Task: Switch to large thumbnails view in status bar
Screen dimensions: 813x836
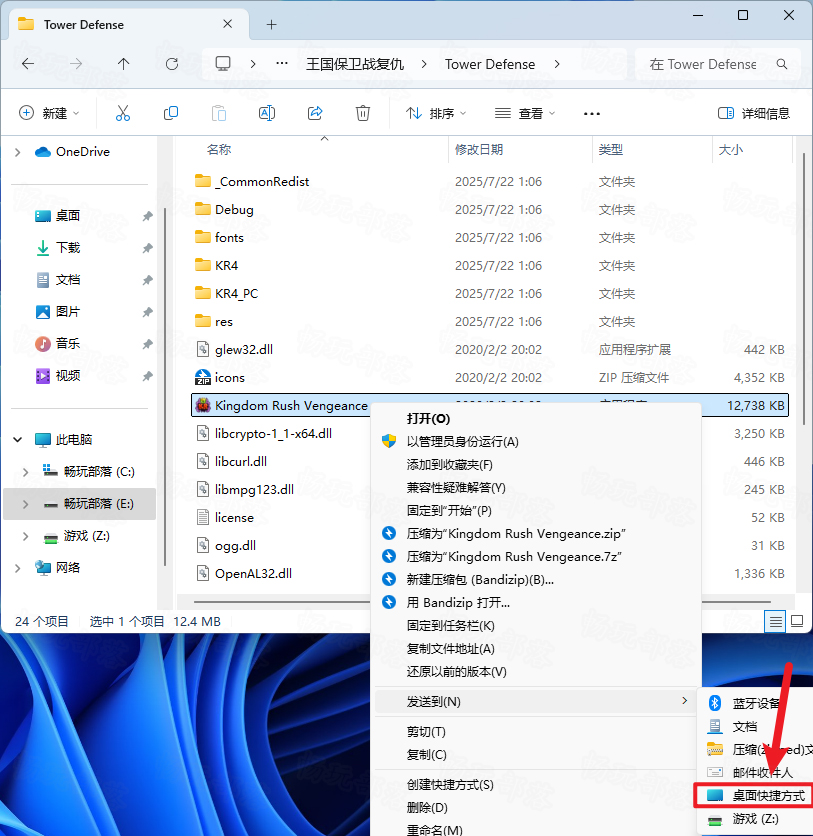Action: click(797, 622)
